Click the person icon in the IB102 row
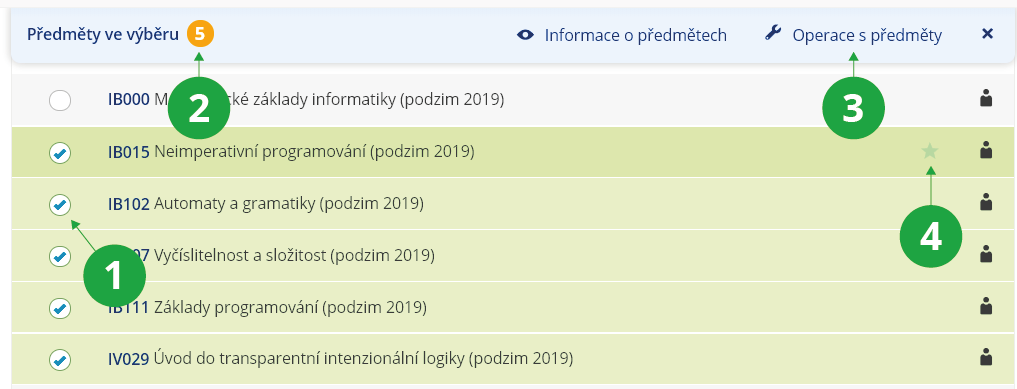The height and width of the screenshot is (389, 1017). point(986,202)
